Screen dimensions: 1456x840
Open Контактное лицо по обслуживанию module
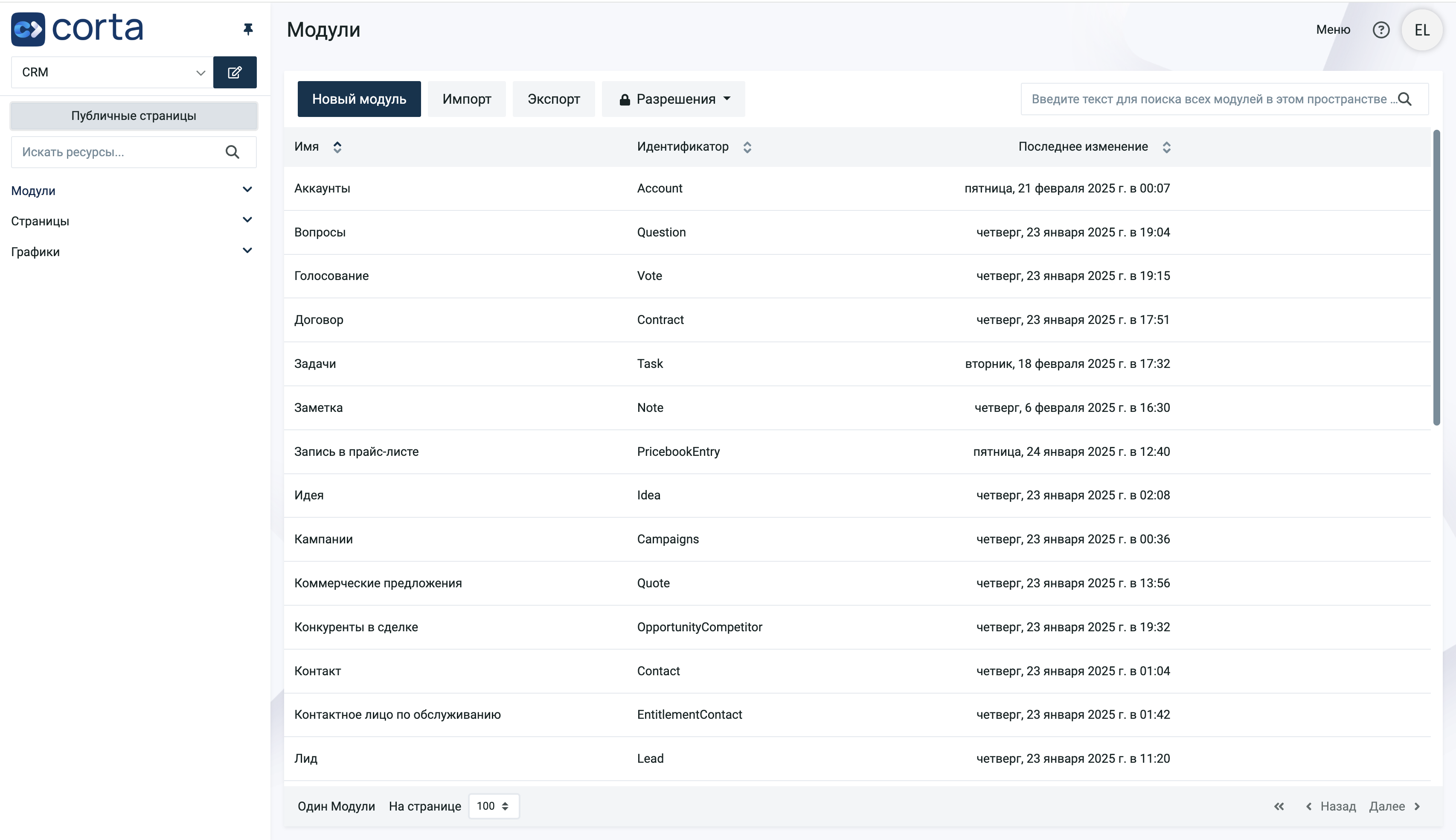(x=857, y=715)
